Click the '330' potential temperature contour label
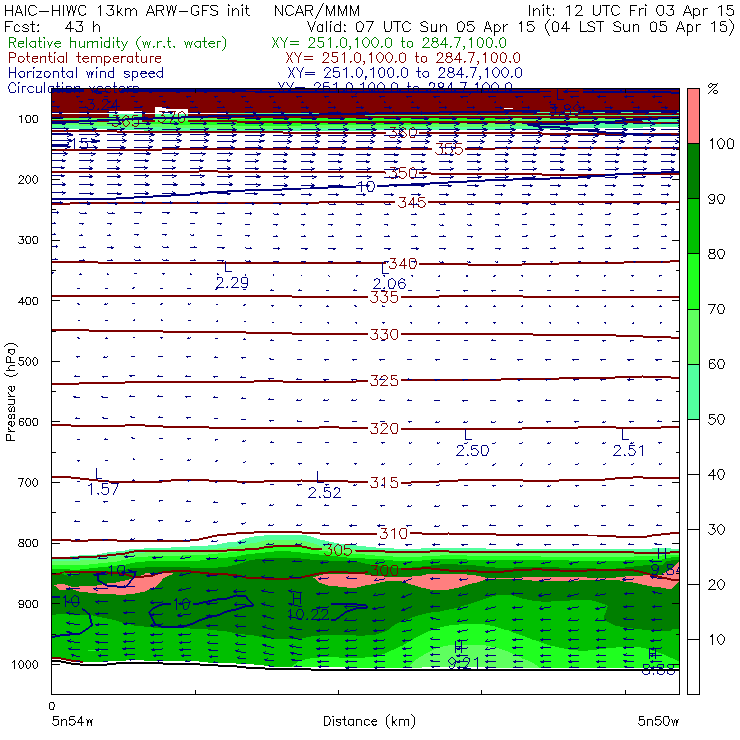This screenshot has width=740, height=740. click(x=384, y=335)
